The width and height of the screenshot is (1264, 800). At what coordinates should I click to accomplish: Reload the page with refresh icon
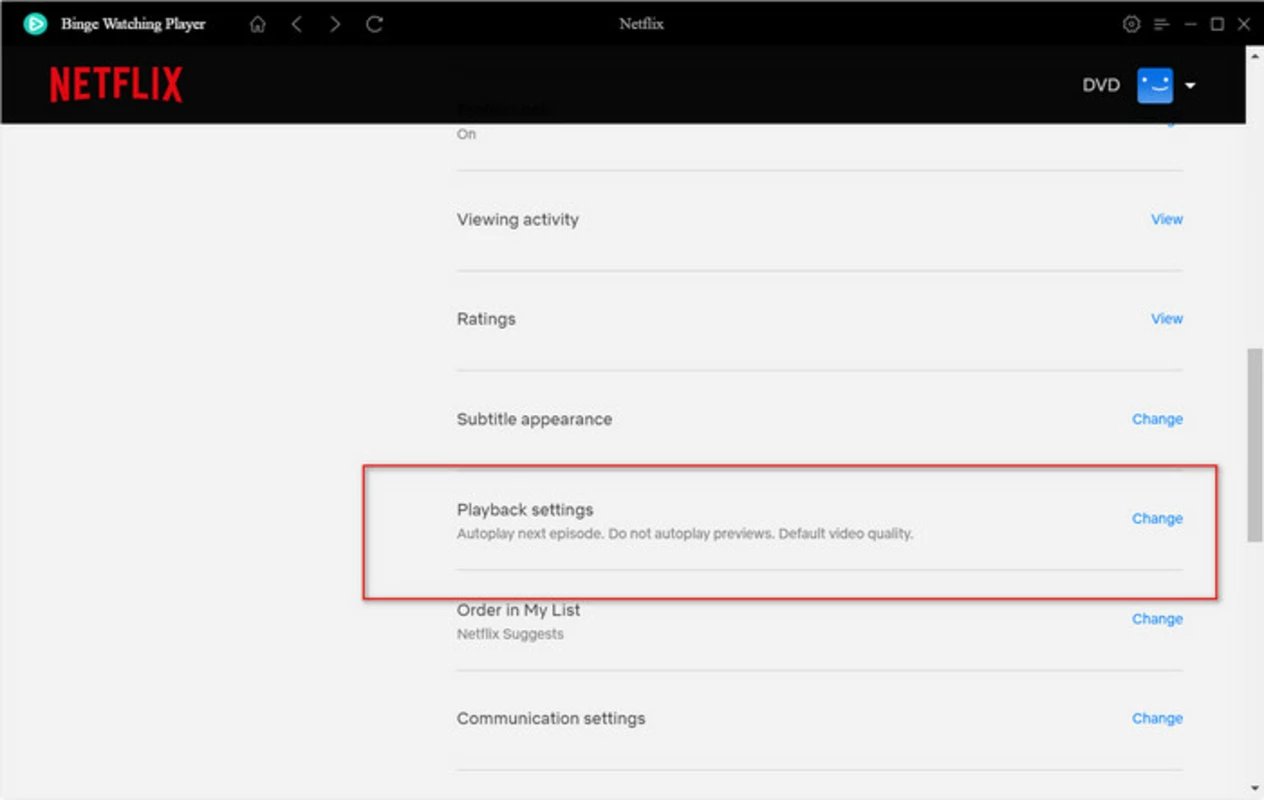click(374, 24)
